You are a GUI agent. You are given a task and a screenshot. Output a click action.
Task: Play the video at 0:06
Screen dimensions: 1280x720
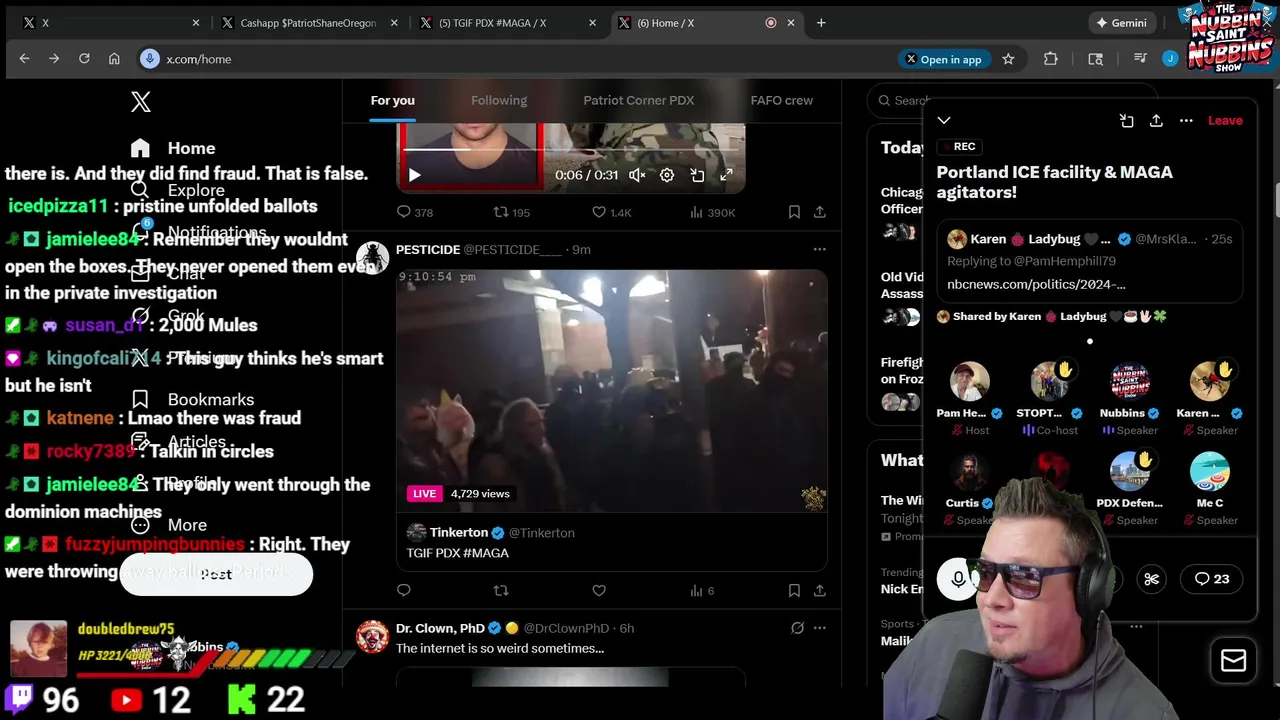coord(414,175)
